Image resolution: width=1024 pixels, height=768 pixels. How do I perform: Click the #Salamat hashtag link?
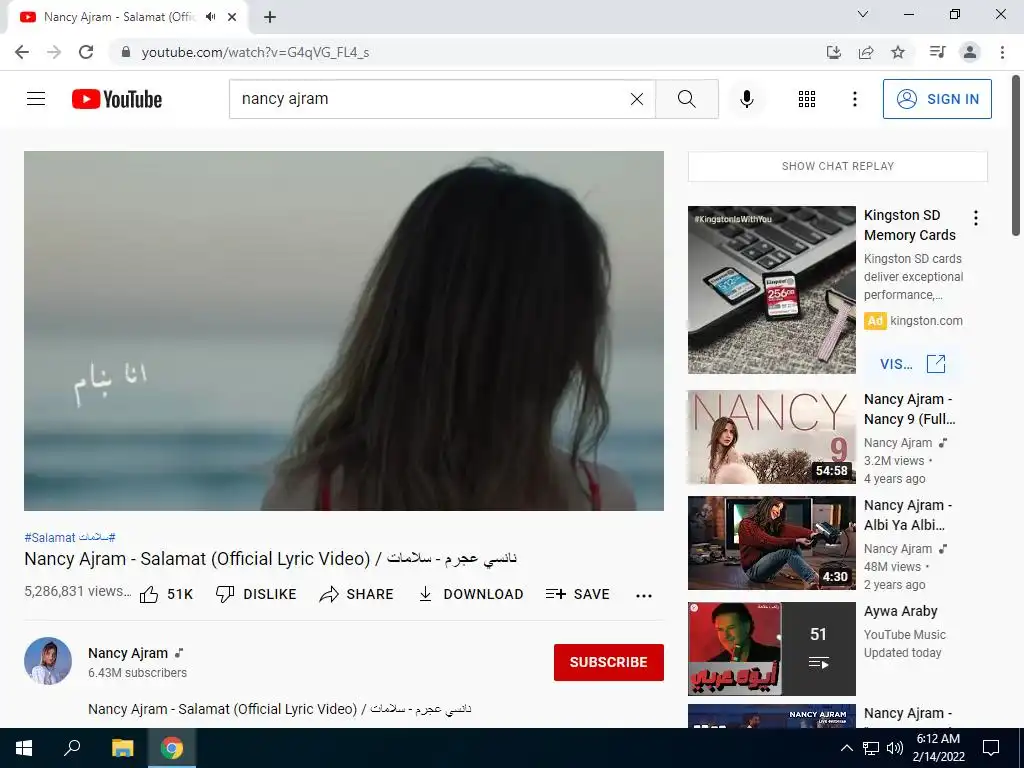pyautogui.click(x=50, y=537)
